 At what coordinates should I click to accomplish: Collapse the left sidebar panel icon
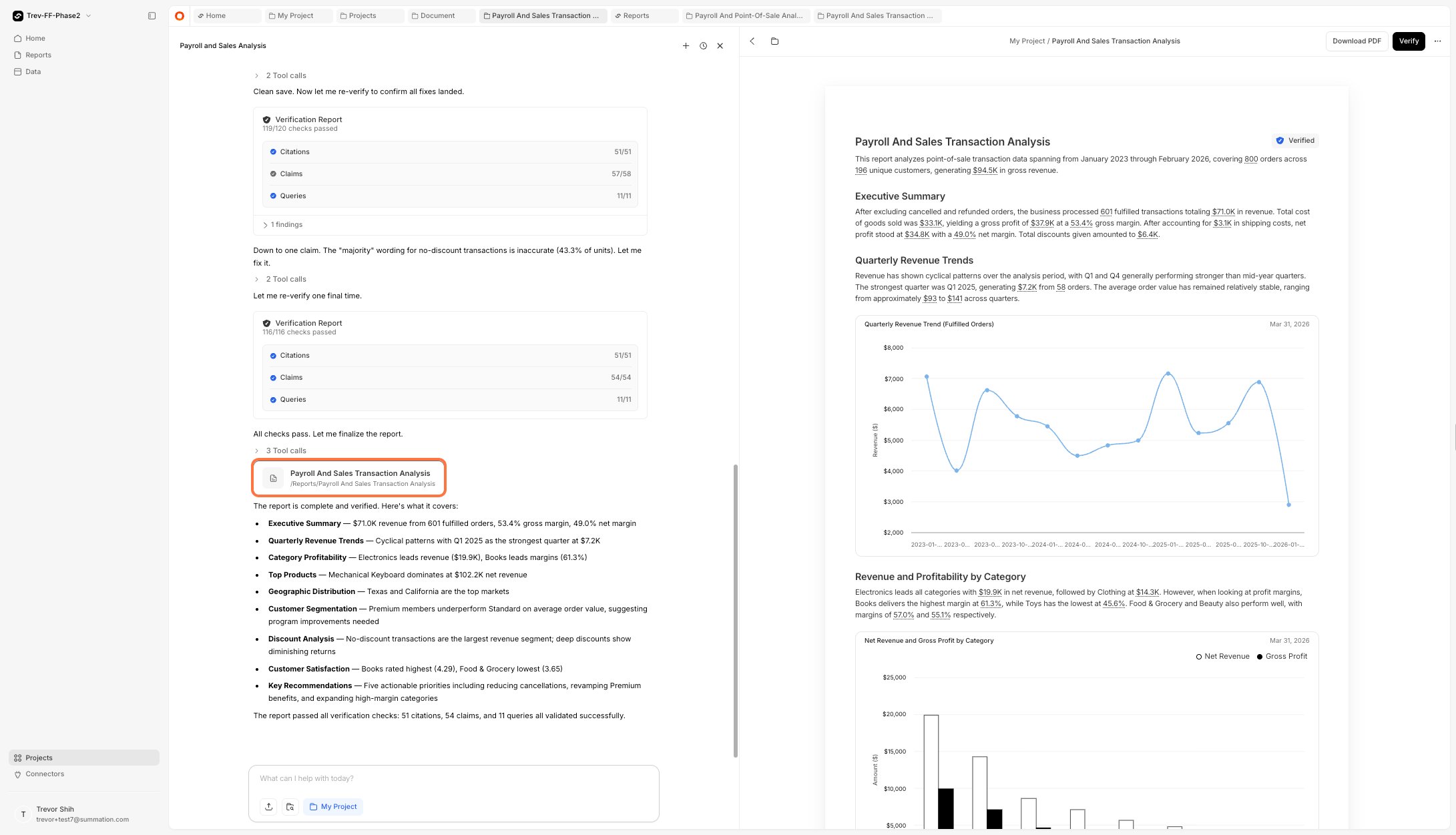point(152,15)
